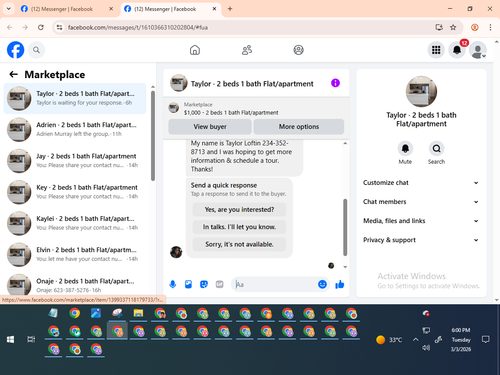This screenshot has height=375, width=500.
Task: Expand Customize chat section
Action: coord(421,183)
